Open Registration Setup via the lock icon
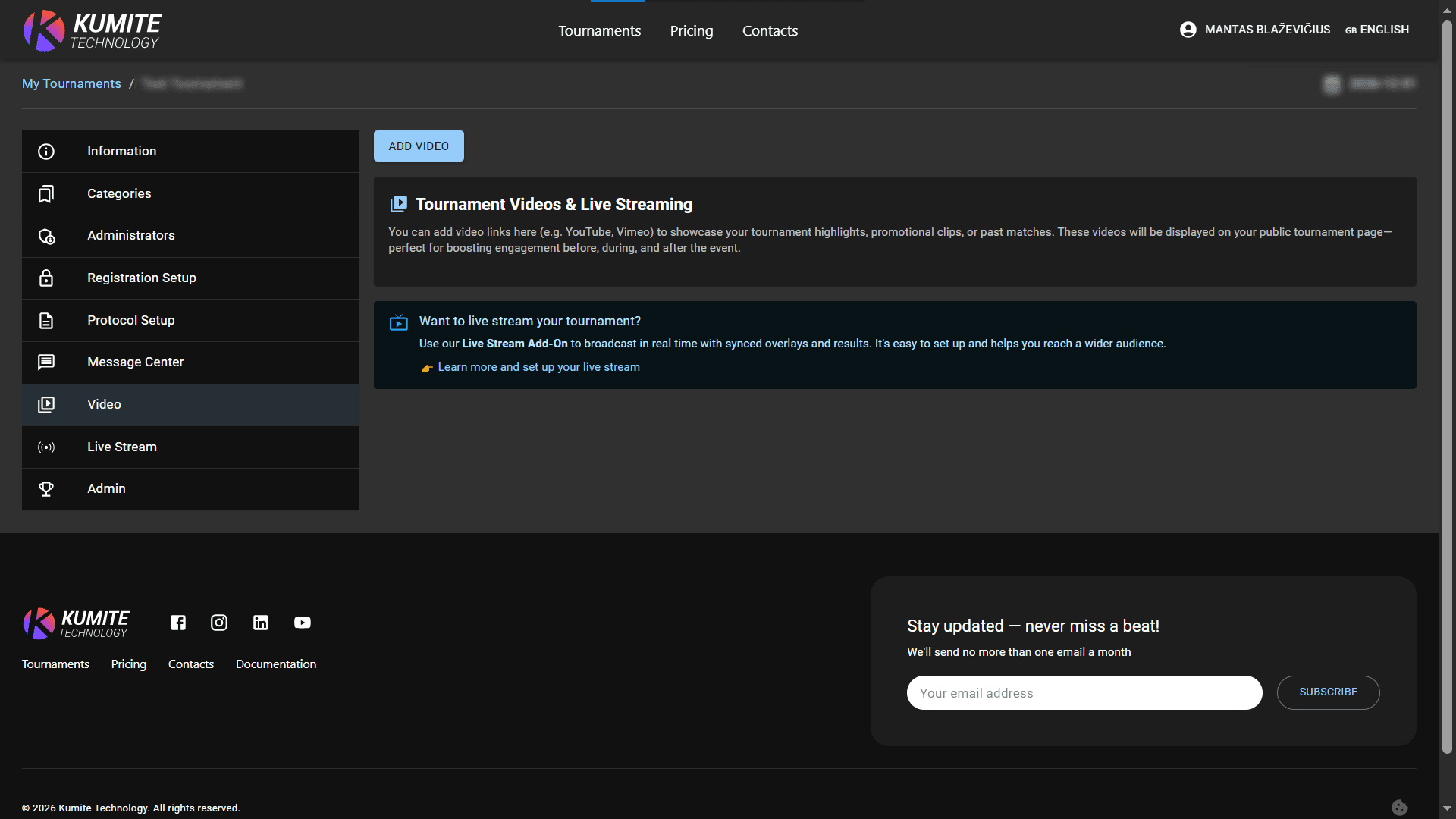1456x819 pixels. (x=46, y=278)
